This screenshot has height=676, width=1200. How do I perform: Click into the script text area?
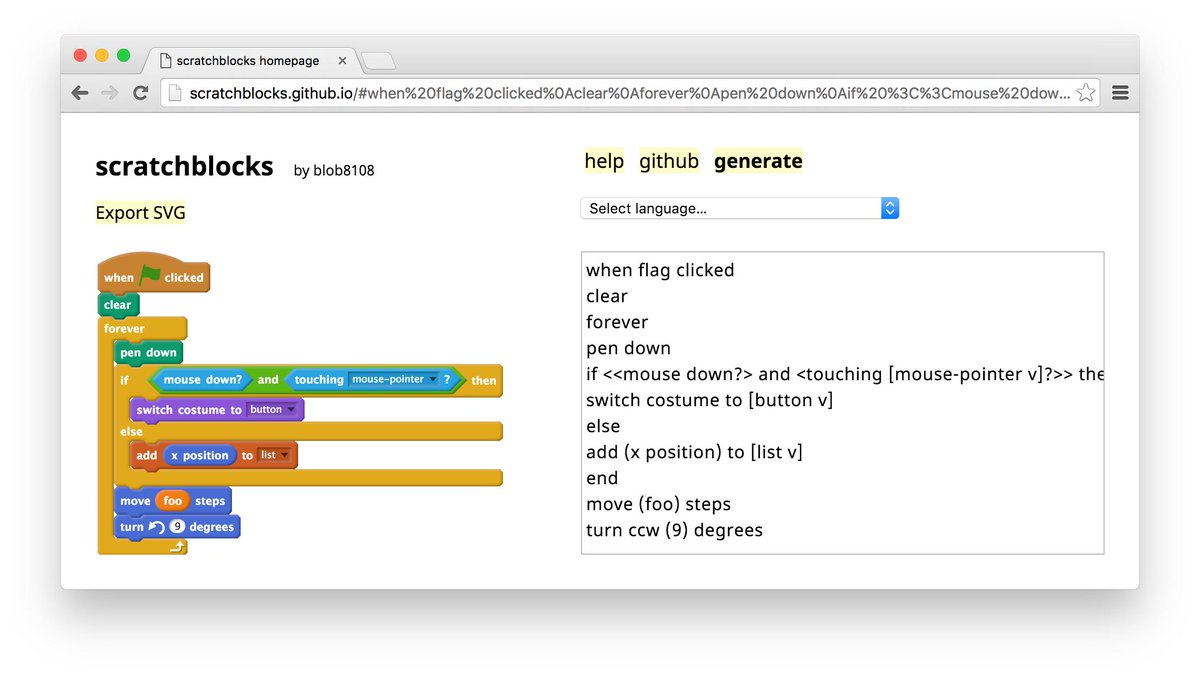coord(842,402)
